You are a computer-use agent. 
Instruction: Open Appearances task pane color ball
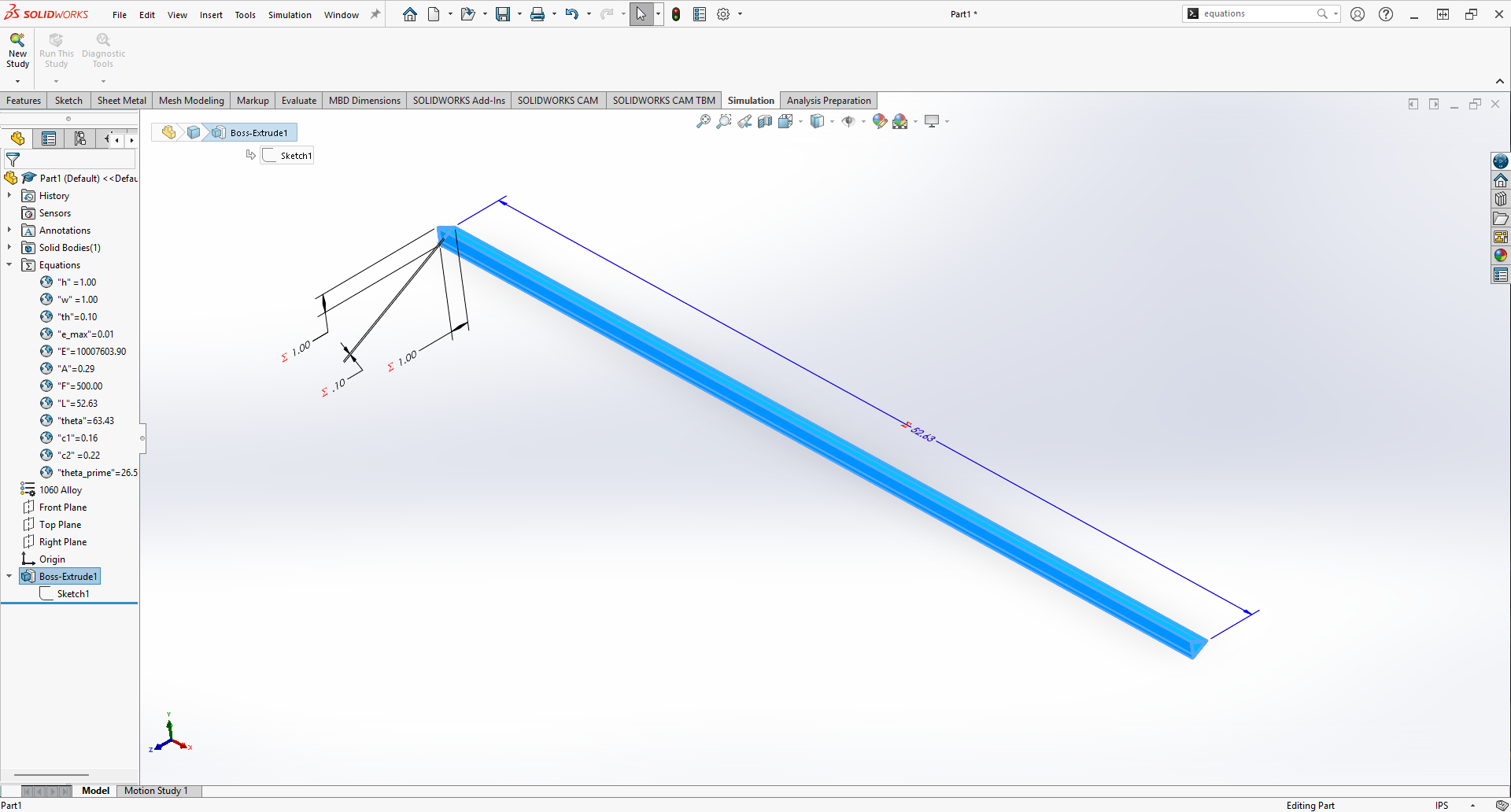(1501, 255)
